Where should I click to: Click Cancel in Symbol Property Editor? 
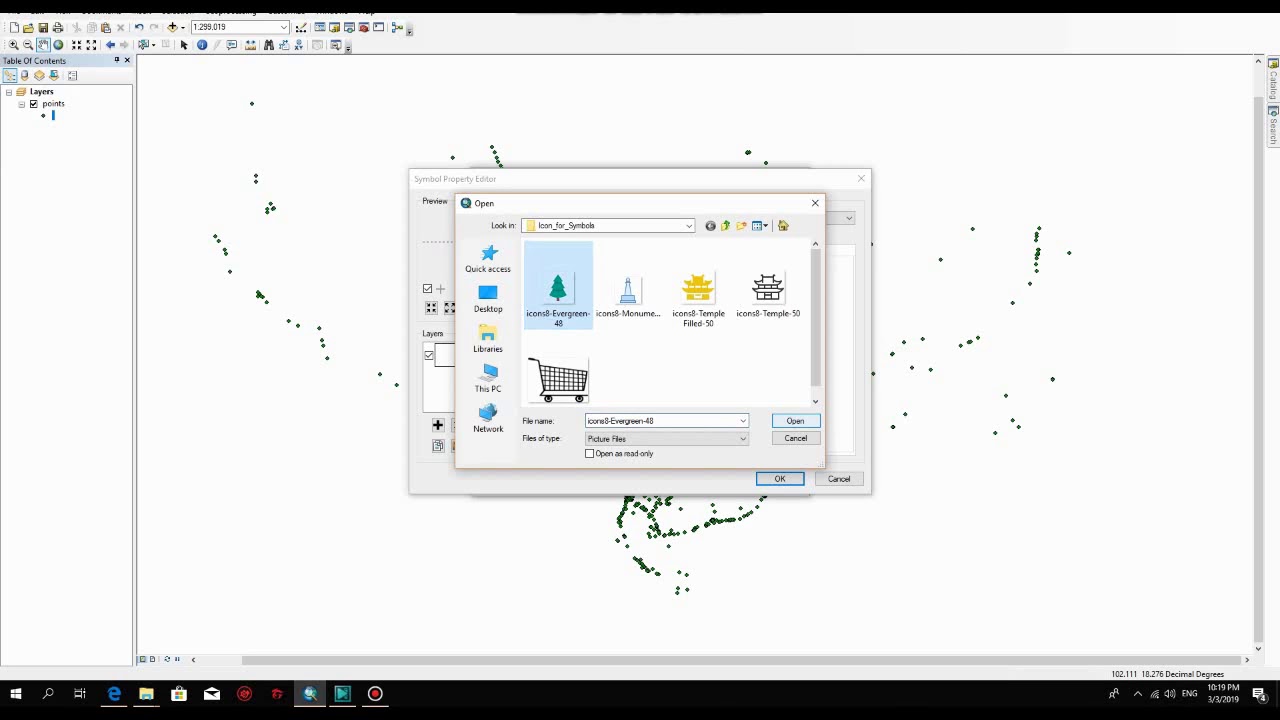click(839, 479)
